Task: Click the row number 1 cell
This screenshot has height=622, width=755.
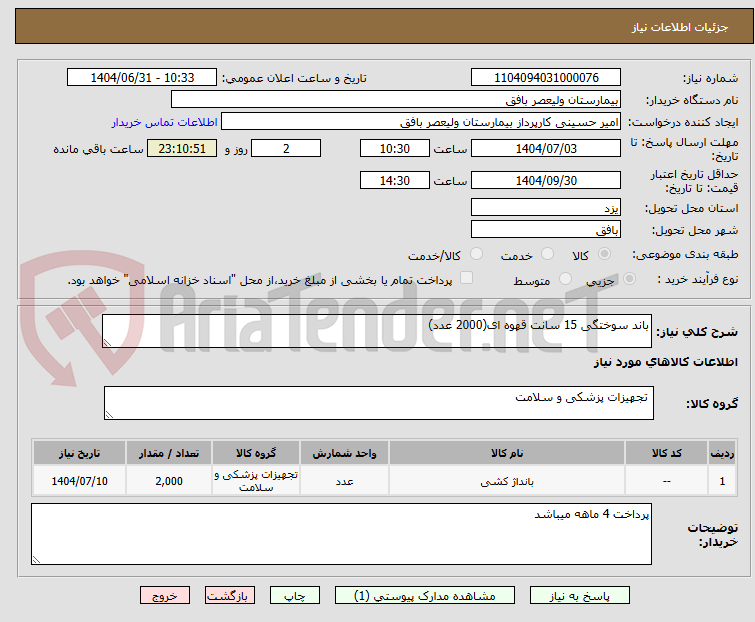Action: [x=722, y=481]
